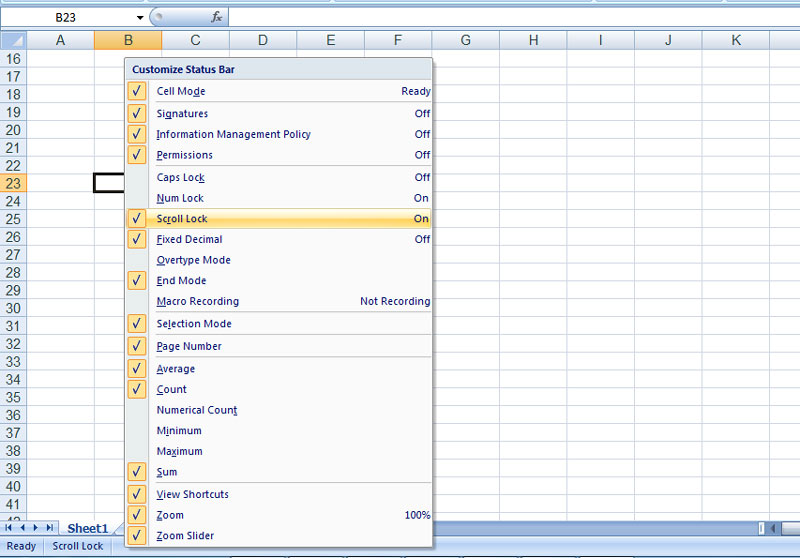Toggle Cell Mode in status bar menu
The width and height of the screenshot is (800, 558).
(279, 91)
